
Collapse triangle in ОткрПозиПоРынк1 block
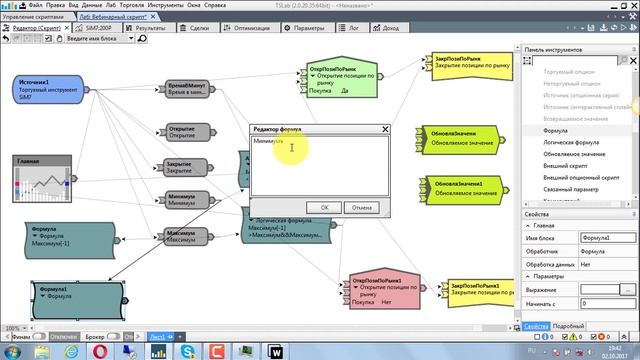356,287
